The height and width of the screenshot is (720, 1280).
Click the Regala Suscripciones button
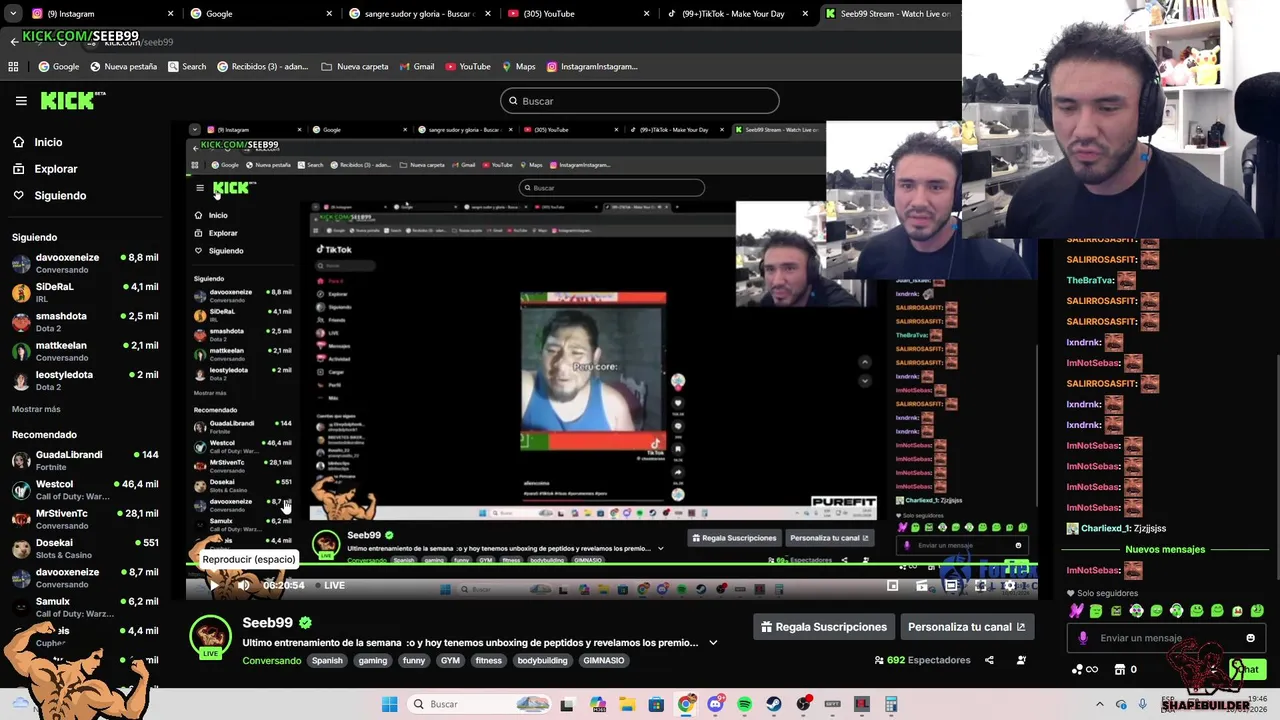pos(823,627)
